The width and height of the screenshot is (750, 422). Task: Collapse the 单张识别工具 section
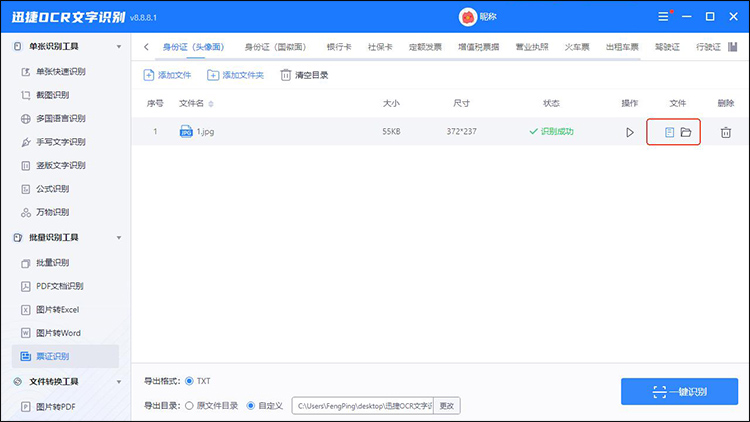point(122,47)
